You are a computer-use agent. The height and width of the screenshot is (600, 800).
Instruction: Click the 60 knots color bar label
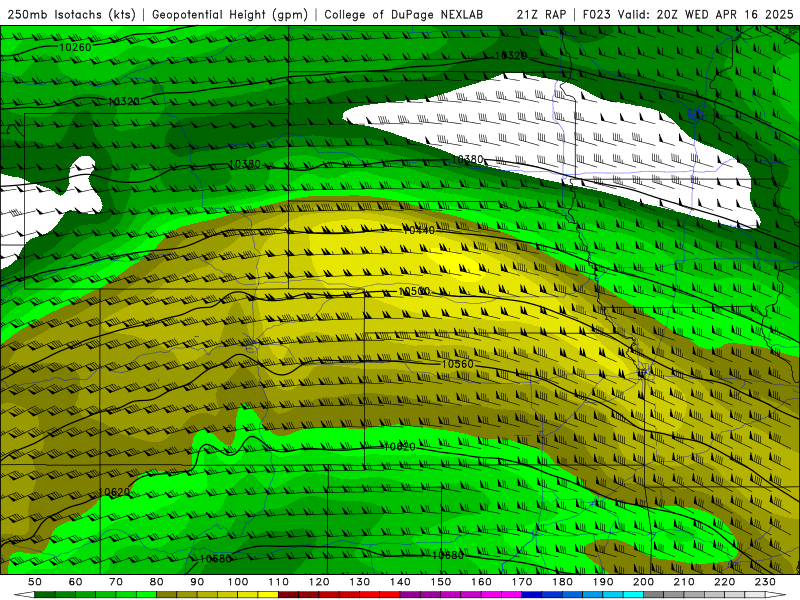point(76,582)
